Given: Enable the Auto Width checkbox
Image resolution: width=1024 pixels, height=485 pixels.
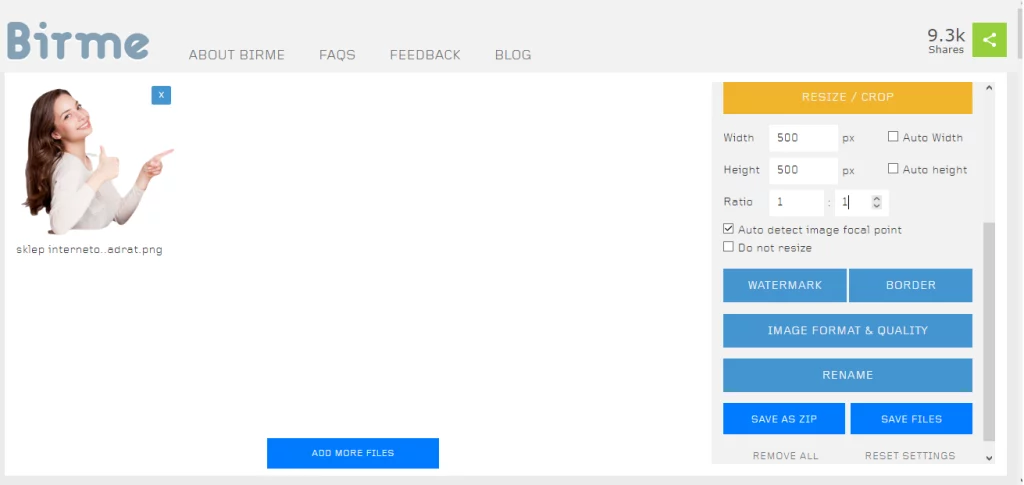Looking at the screenshot, I should pos(893,137).
